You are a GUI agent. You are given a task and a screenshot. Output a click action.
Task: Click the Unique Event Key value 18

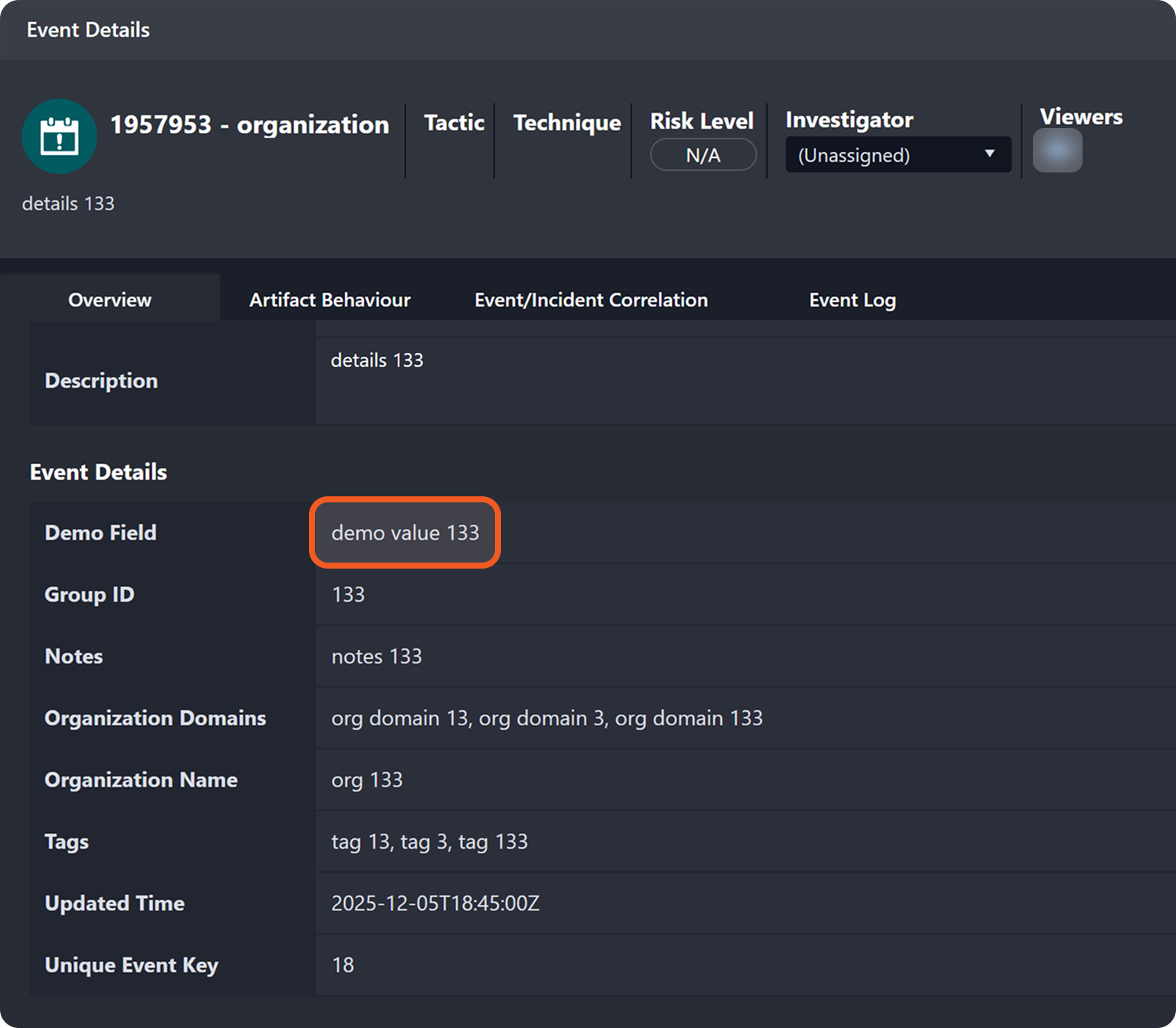tap(343, 965)
